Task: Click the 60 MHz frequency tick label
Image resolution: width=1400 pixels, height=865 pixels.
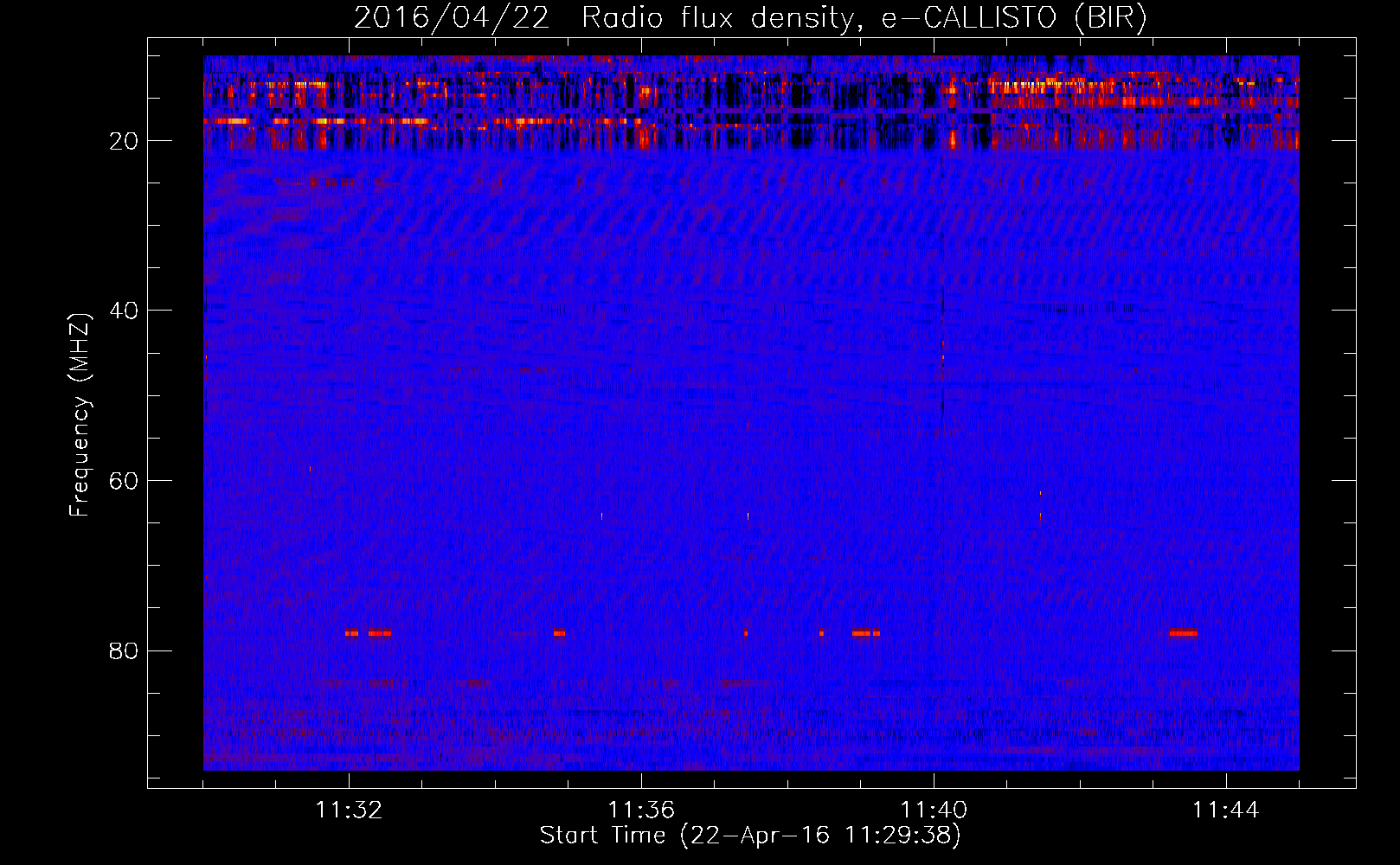Action: pos(124,481)
